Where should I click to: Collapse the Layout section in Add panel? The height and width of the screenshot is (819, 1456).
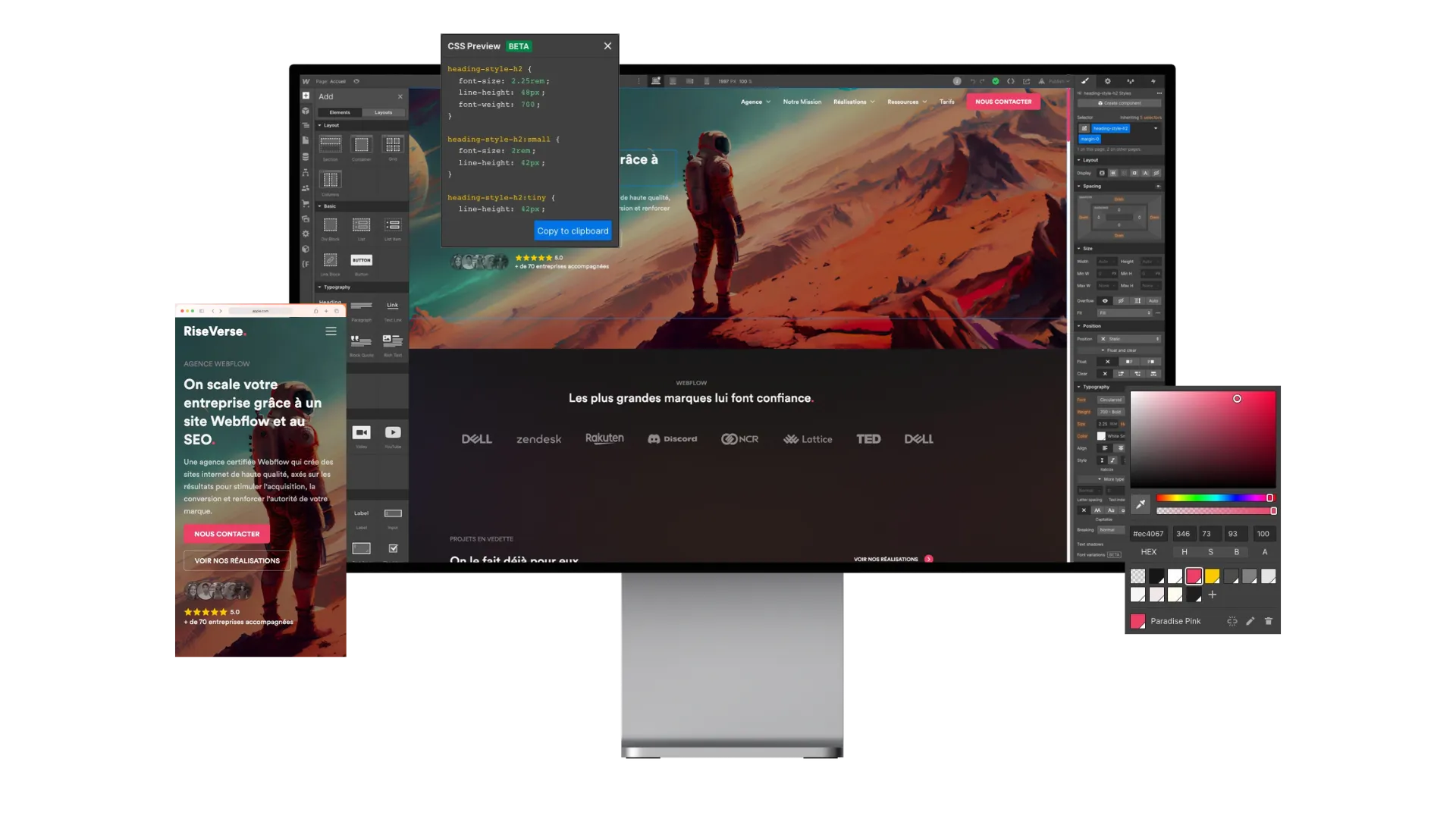click(320, 125)
